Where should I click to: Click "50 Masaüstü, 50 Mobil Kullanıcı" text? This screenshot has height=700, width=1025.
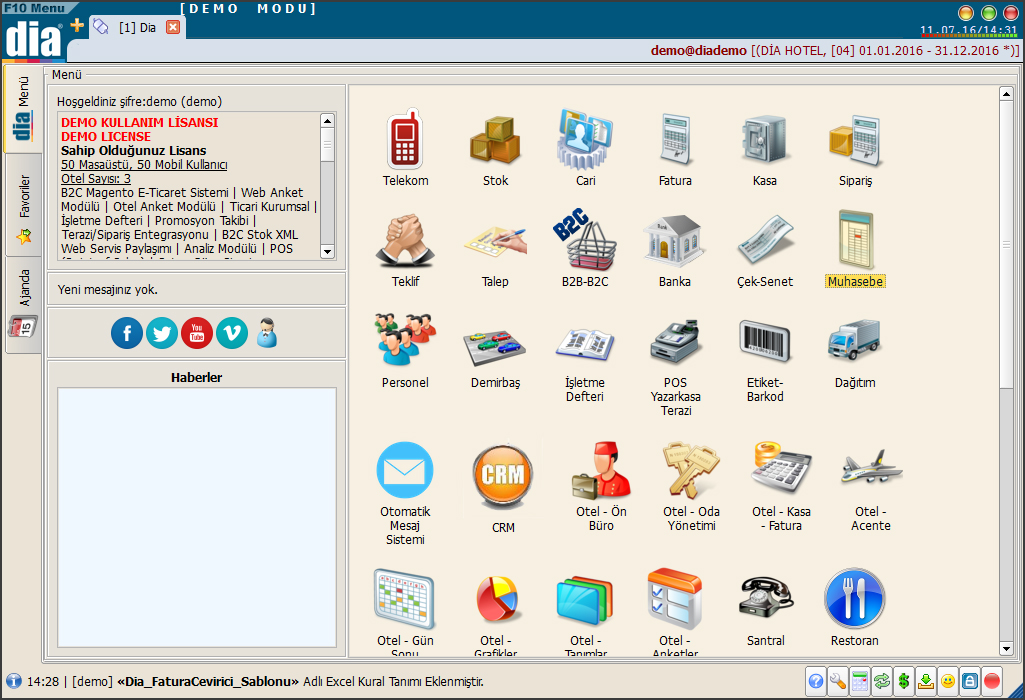click(x=144, y=165)
